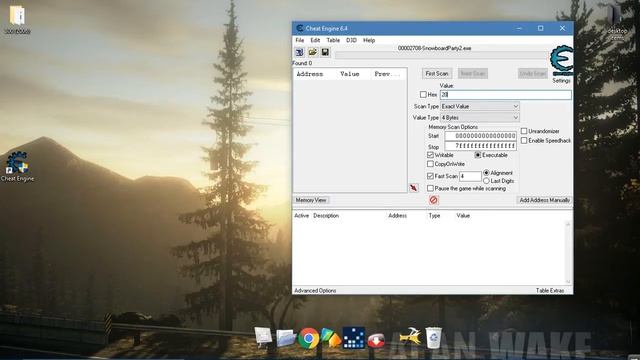Enable Pause the game while scanning
Viewport: 640px width, 360px height.
430,188
